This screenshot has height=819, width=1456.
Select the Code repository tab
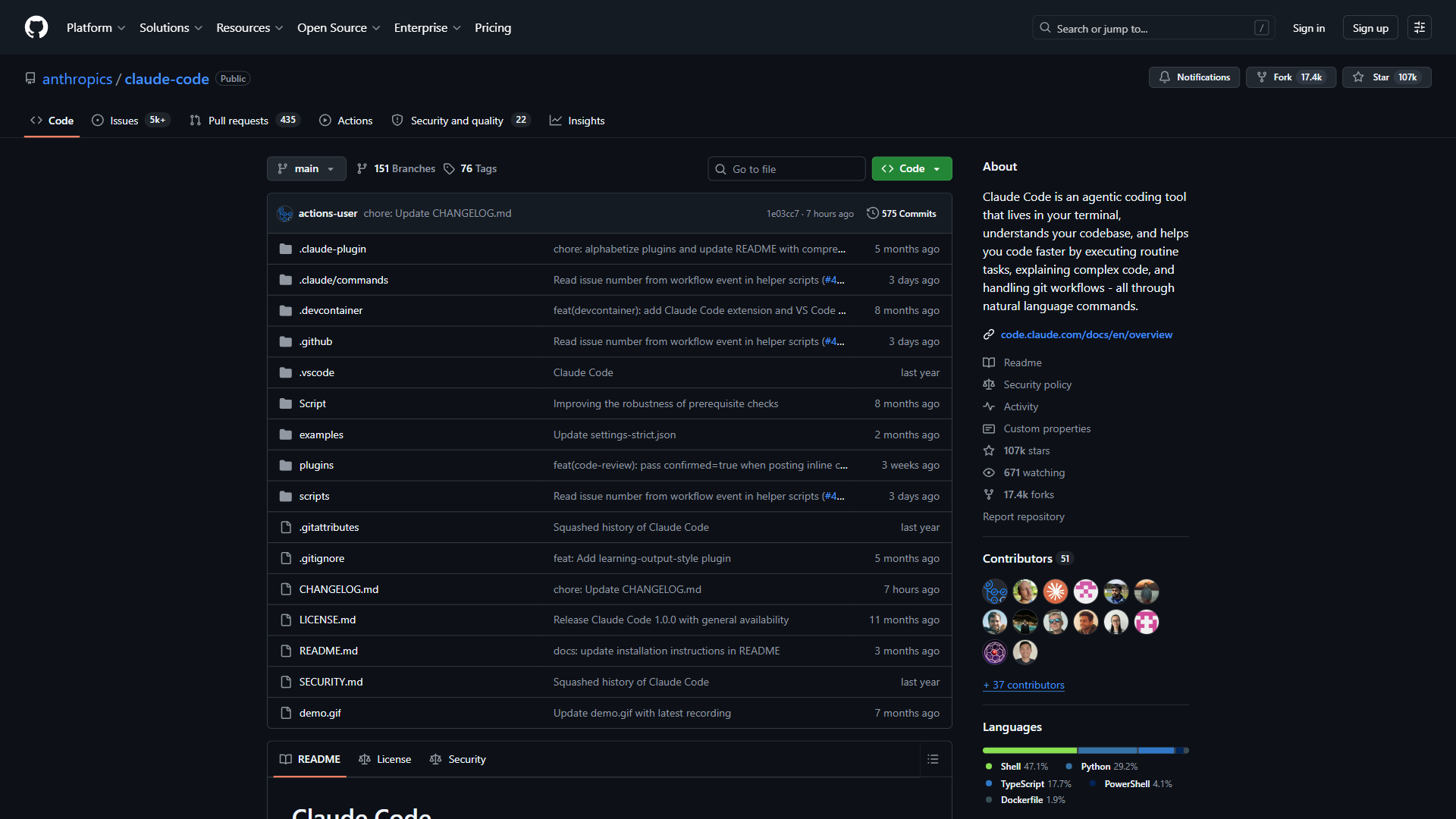[52, 121]
